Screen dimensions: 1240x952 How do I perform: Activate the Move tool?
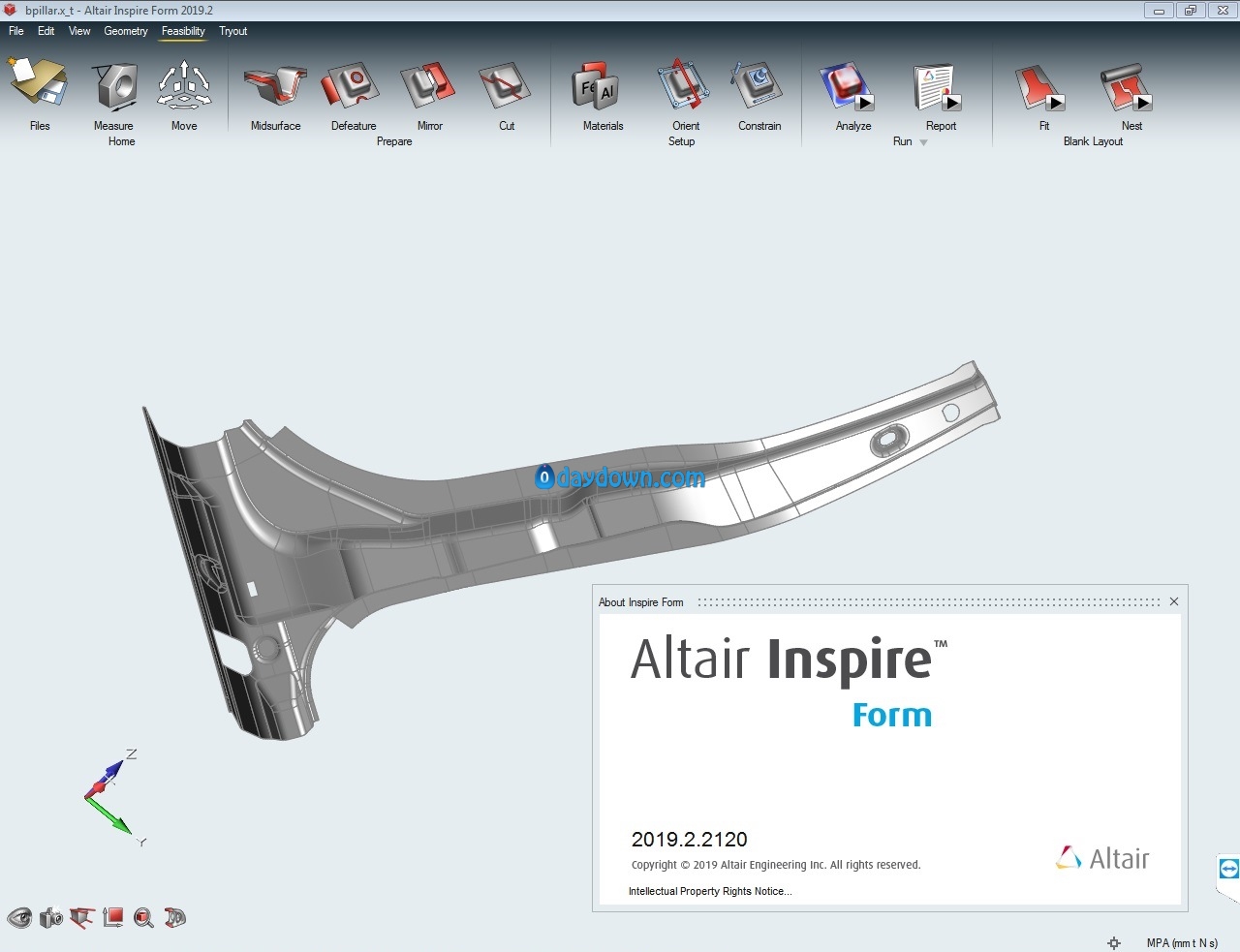tap(184, 85)
